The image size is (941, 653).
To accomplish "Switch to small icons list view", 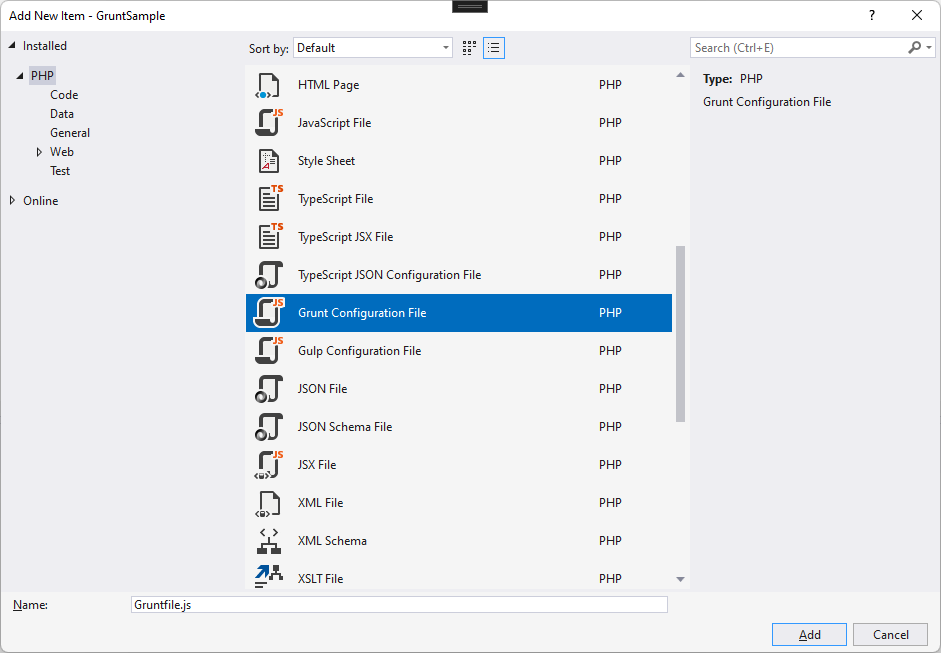I will (494, 48).
